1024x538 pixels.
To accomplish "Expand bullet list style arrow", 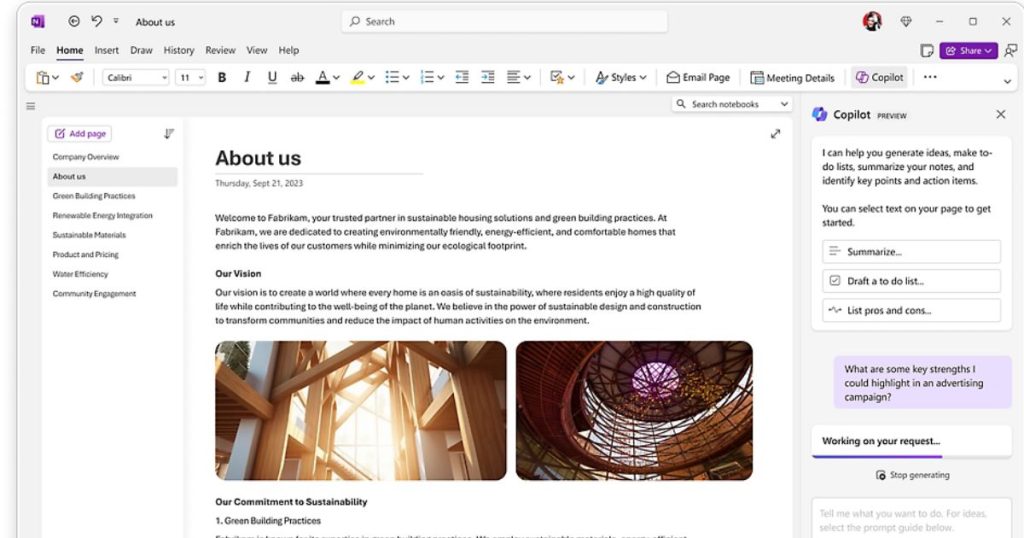I will pos(406,78).
